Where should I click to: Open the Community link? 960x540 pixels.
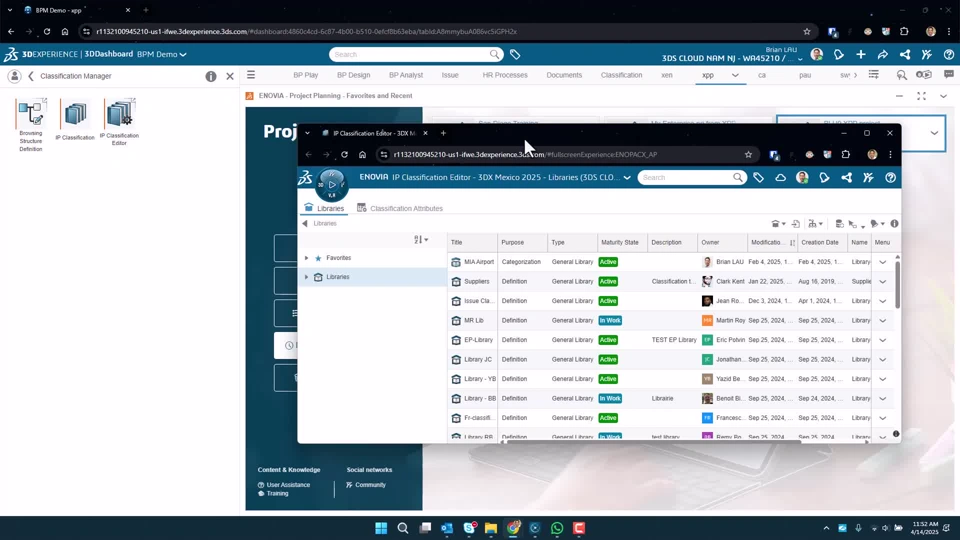coord(366,485)
